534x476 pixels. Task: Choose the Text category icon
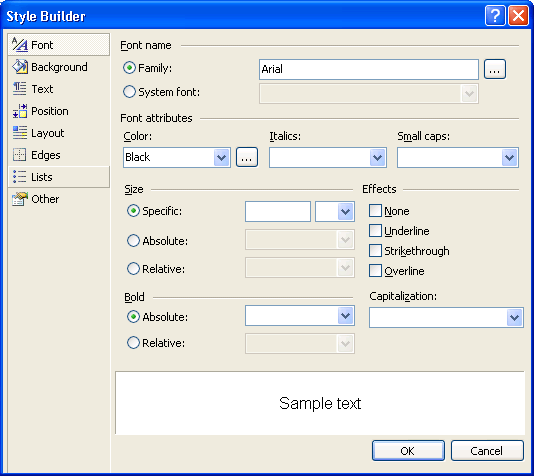[x=20, y=89]
